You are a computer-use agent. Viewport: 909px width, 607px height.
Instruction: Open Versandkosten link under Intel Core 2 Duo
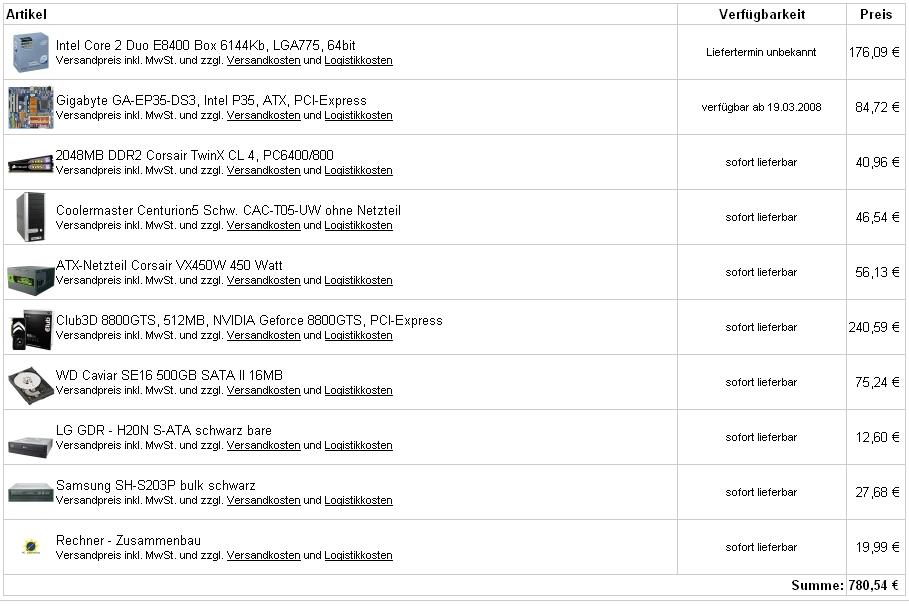click(x=263, y=60)
